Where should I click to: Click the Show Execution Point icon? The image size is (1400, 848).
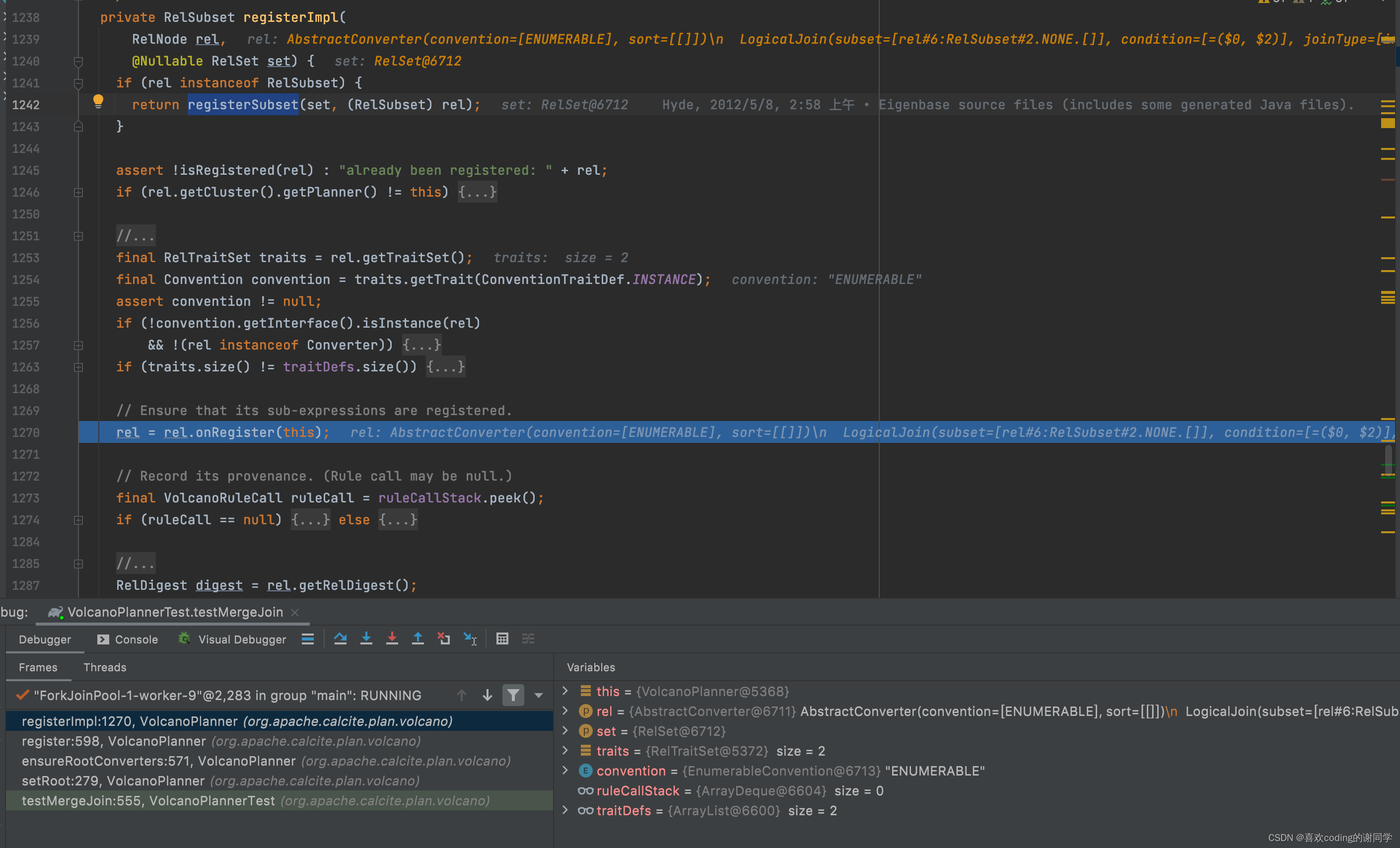(308, 639)
